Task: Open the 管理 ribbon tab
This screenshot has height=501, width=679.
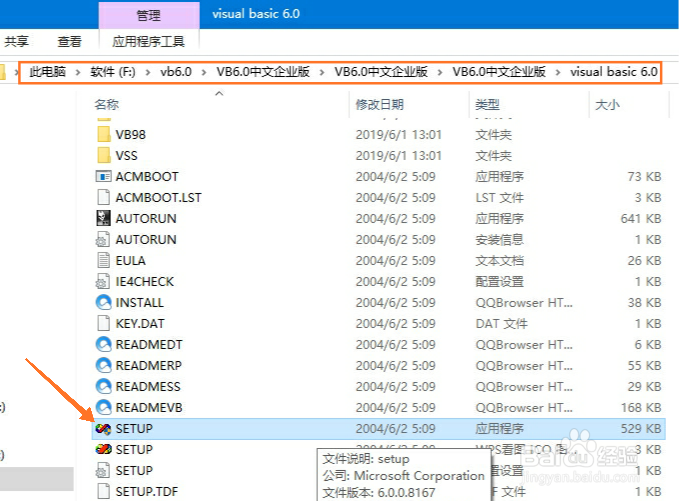Action: pos(149,16)
